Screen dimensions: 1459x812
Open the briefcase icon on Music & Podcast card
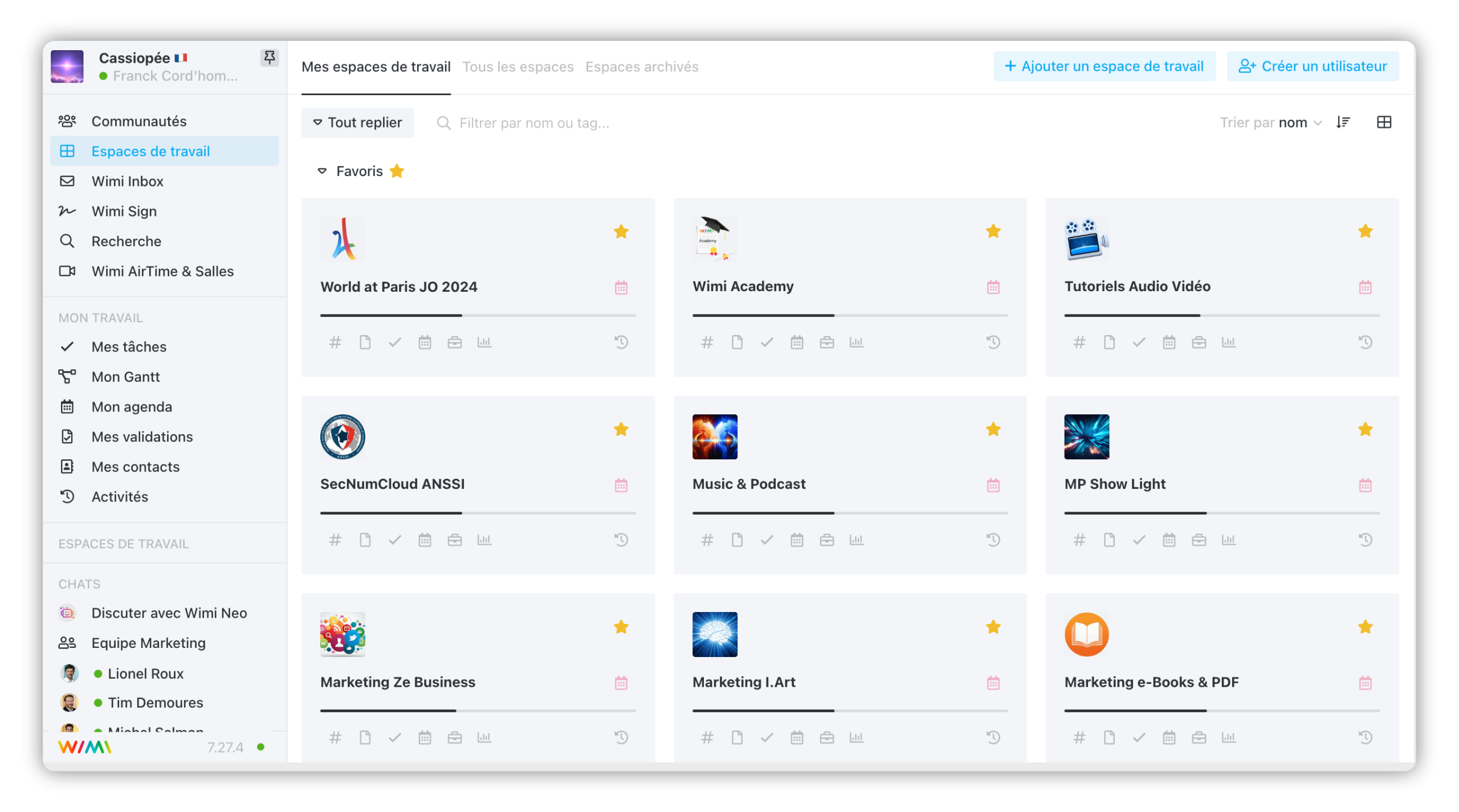[x=826, y=540]
